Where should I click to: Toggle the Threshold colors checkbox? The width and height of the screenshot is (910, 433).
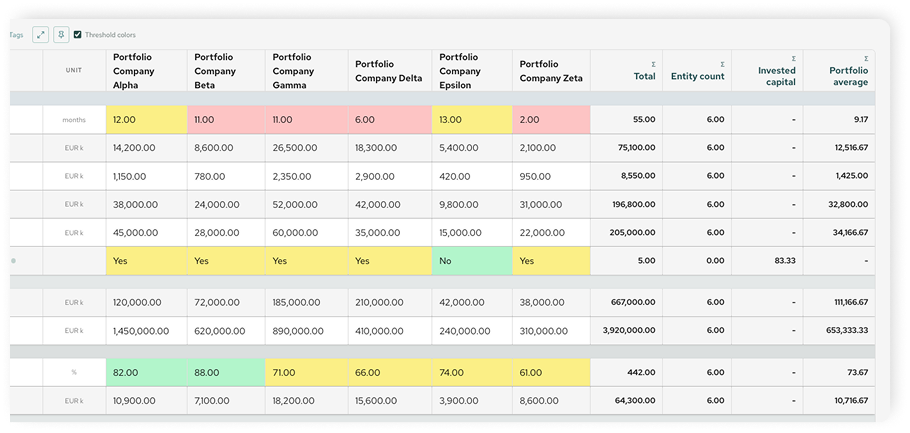pos(78,35)
